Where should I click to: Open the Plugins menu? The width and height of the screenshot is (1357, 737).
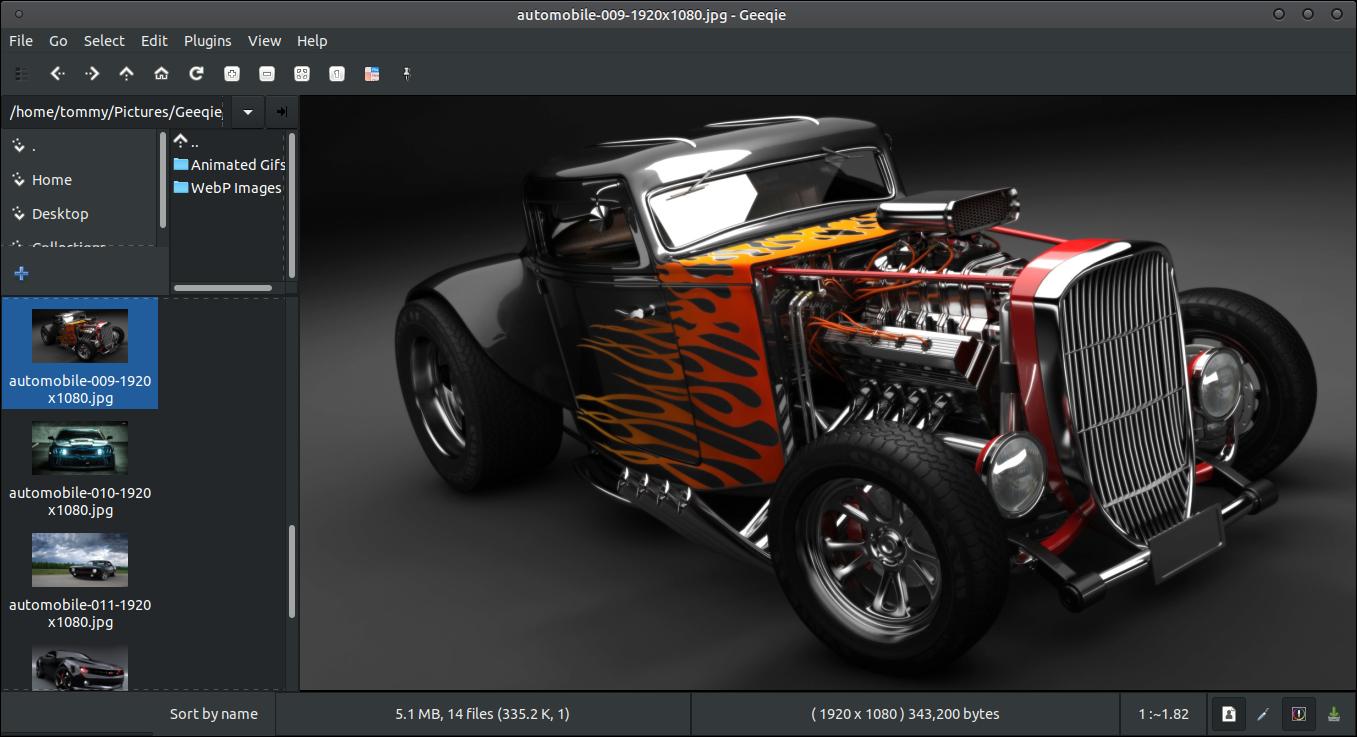[x=208, y=41]
